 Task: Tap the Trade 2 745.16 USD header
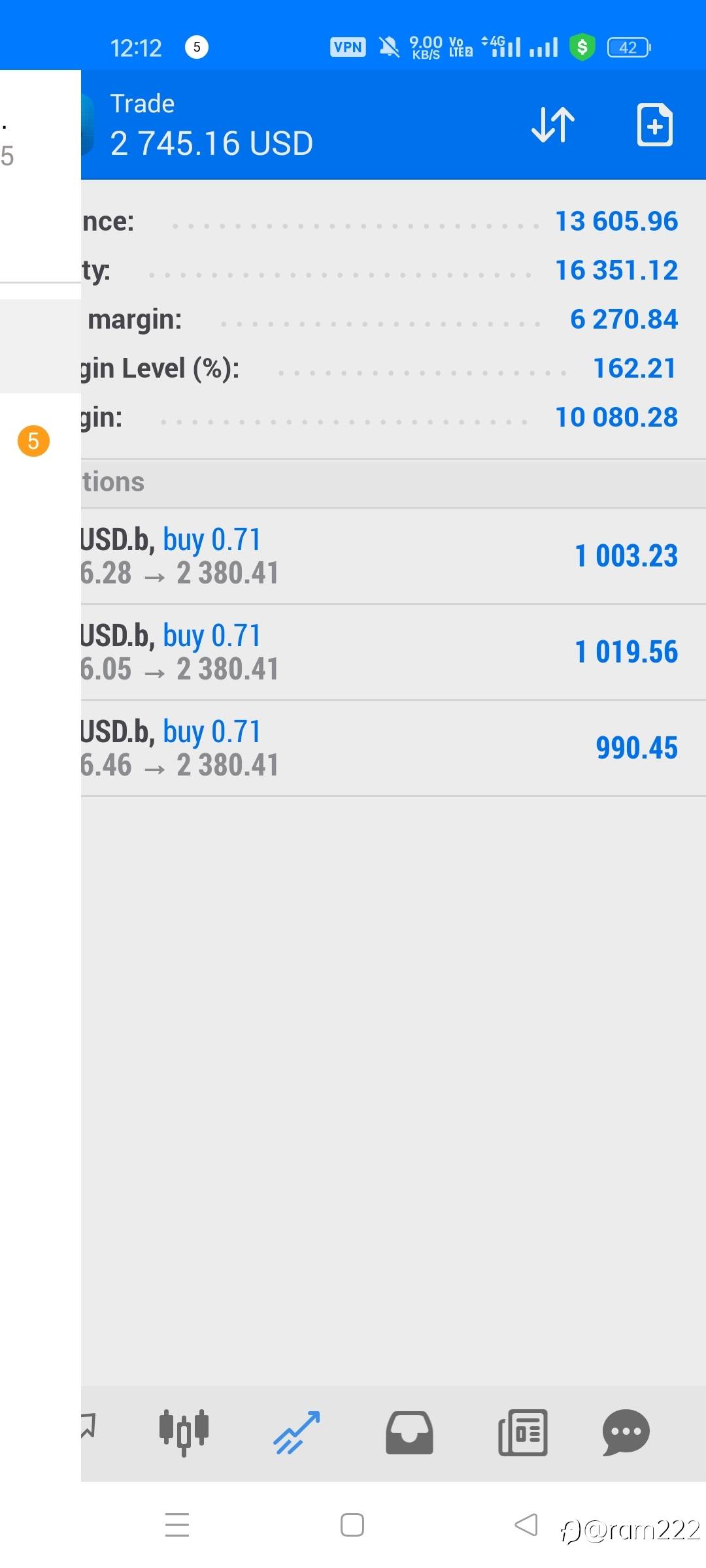[211, 125]
